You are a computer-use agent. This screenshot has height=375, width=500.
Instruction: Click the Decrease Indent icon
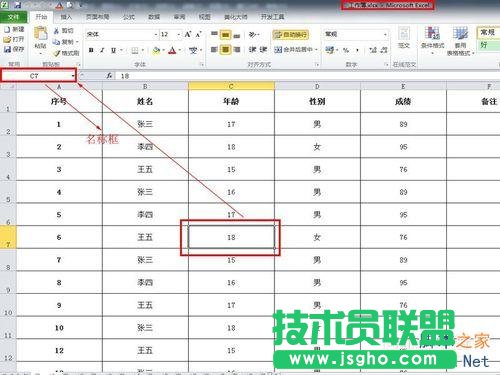tap(252, 50)
